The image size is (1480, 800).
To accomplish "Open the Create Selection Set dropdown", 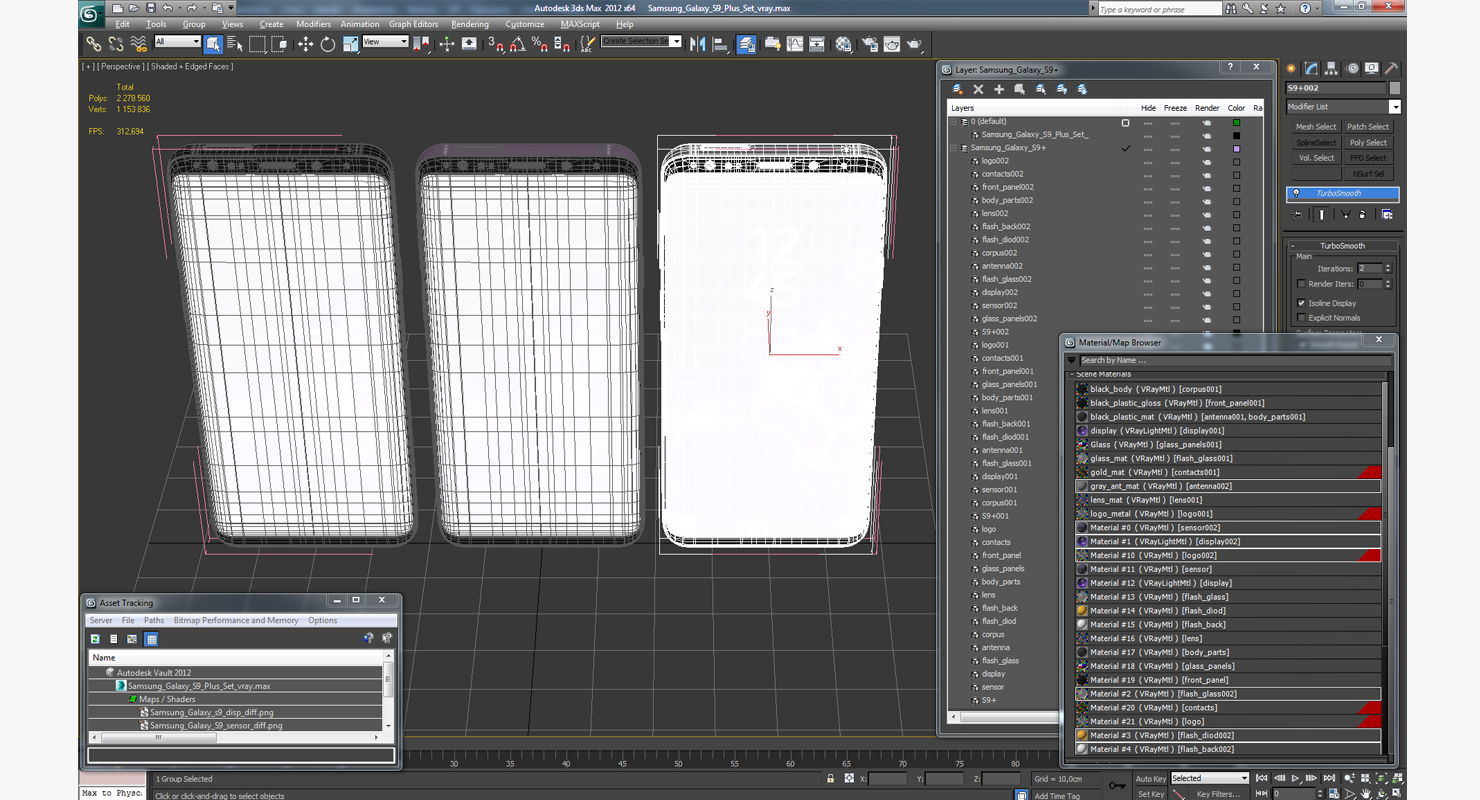I will coord(641,42).
